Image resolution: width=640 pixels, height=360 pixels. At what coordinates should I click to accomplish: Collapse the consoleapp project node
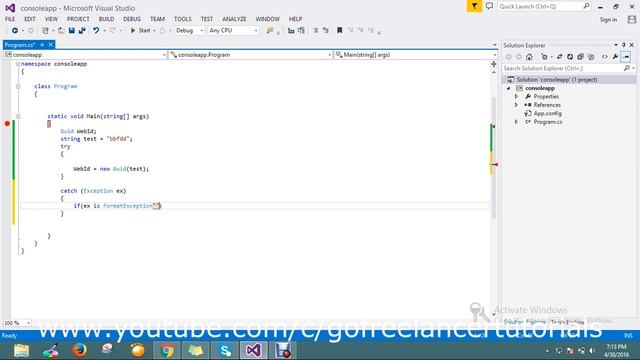point(509,88)
